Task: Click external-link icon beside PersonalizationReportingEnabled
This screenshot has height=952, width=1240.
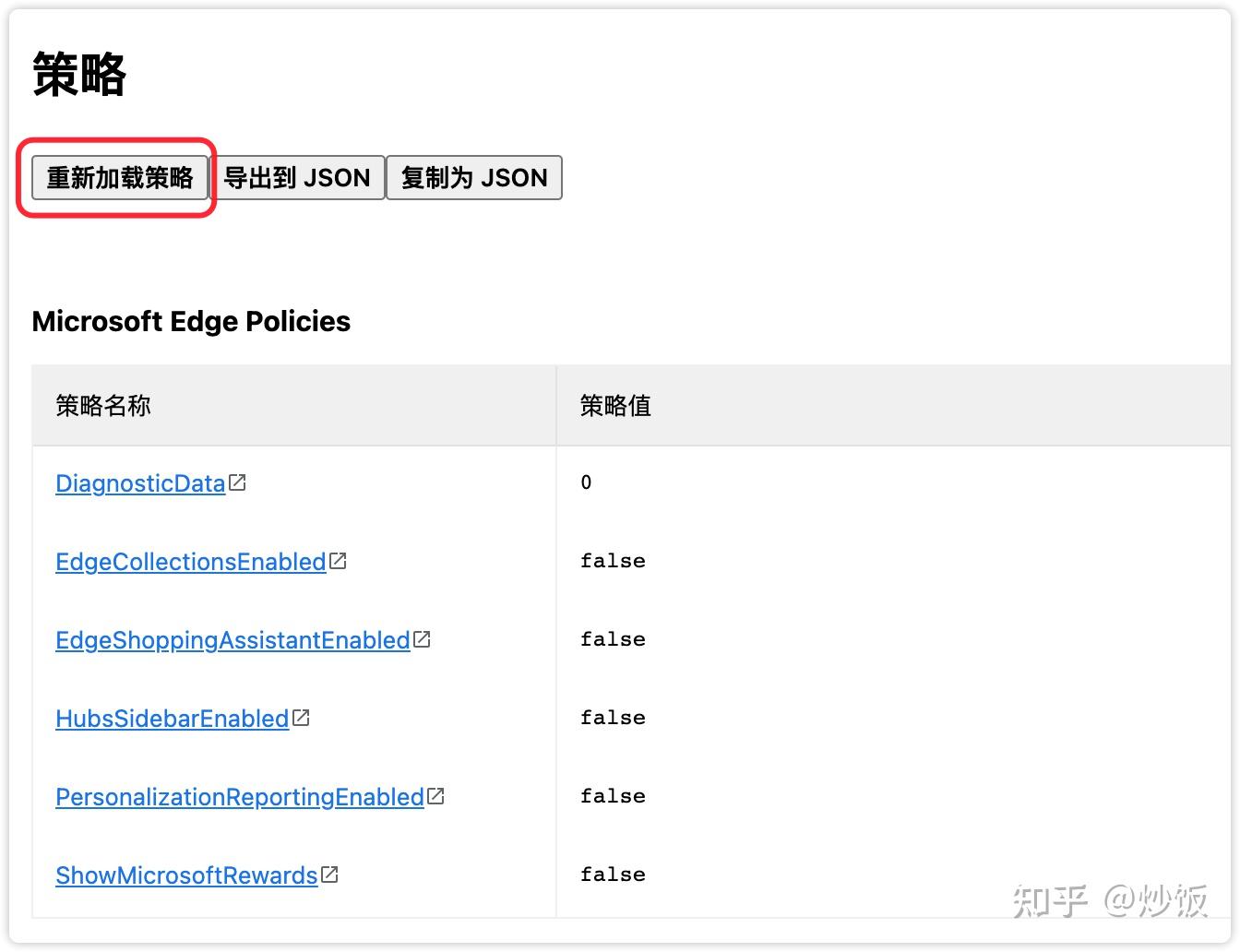Action: point(436,796)
